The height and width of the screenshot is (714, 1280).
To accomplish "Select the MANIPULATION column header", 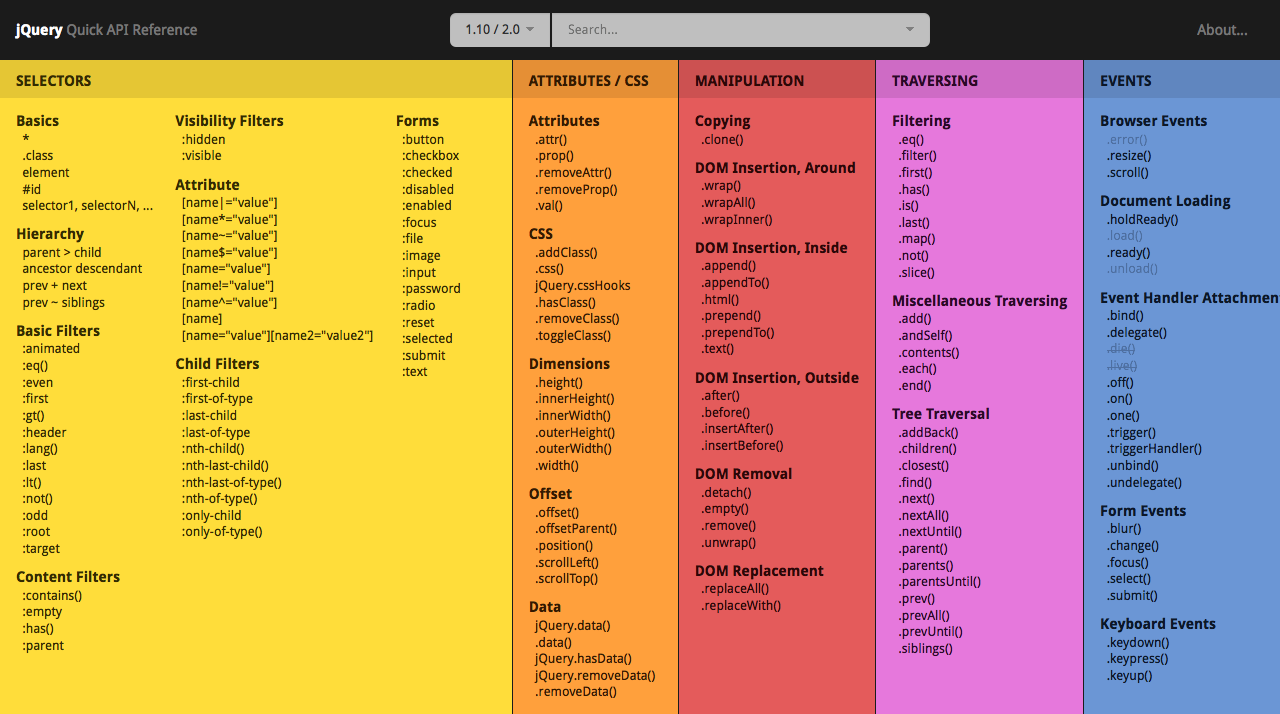I will [x=749, y=81].
